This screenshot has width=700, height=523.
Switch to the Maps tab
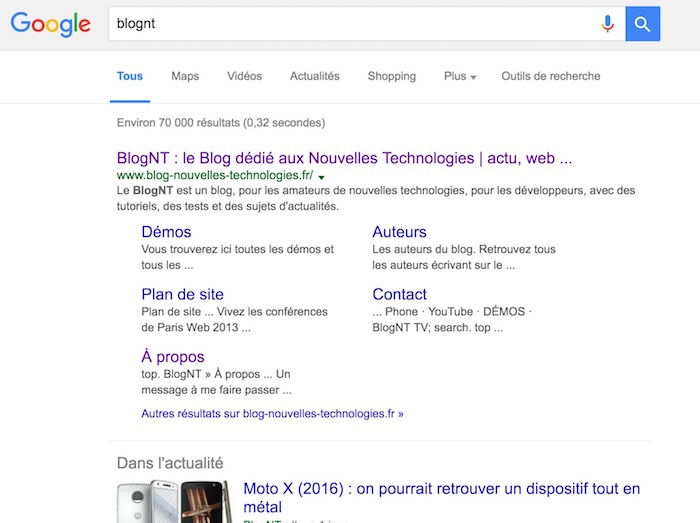(x=185, y=76)
